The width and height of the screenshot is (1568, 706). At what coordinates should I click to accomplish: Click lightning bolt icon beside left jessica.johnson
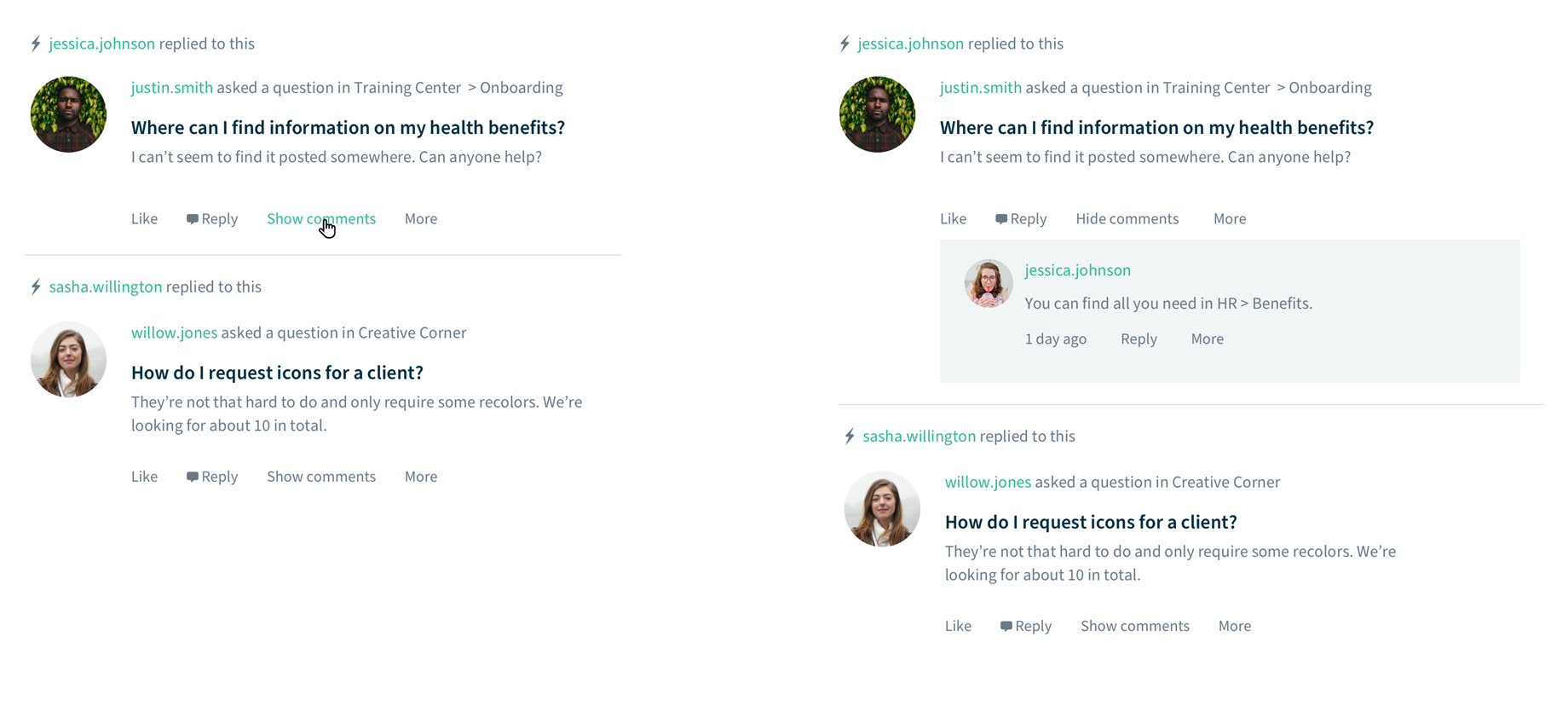pyautogui.click(x=36, y=43)
